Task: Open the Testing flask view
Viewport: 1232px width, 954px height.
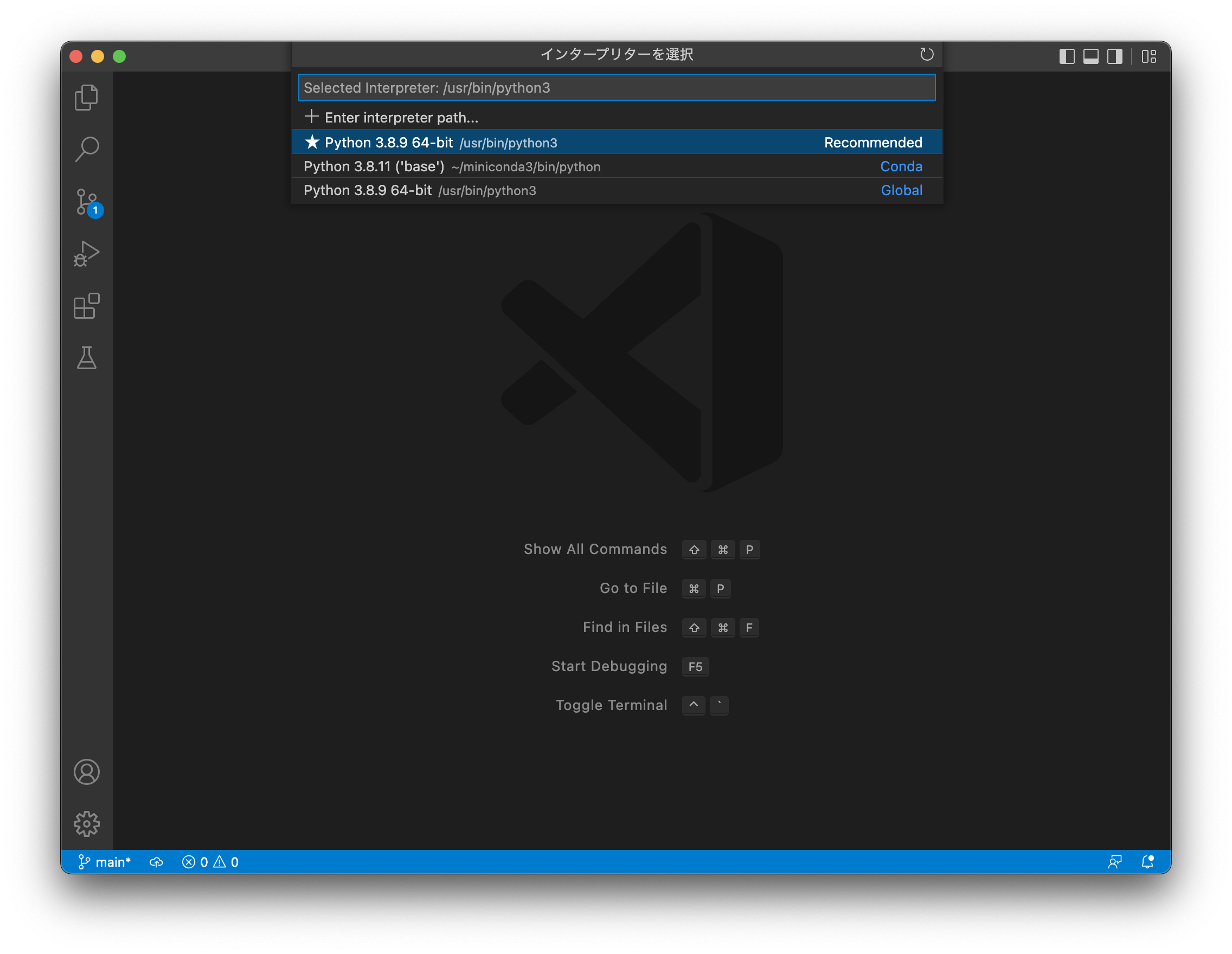Action: coord(86,357)
